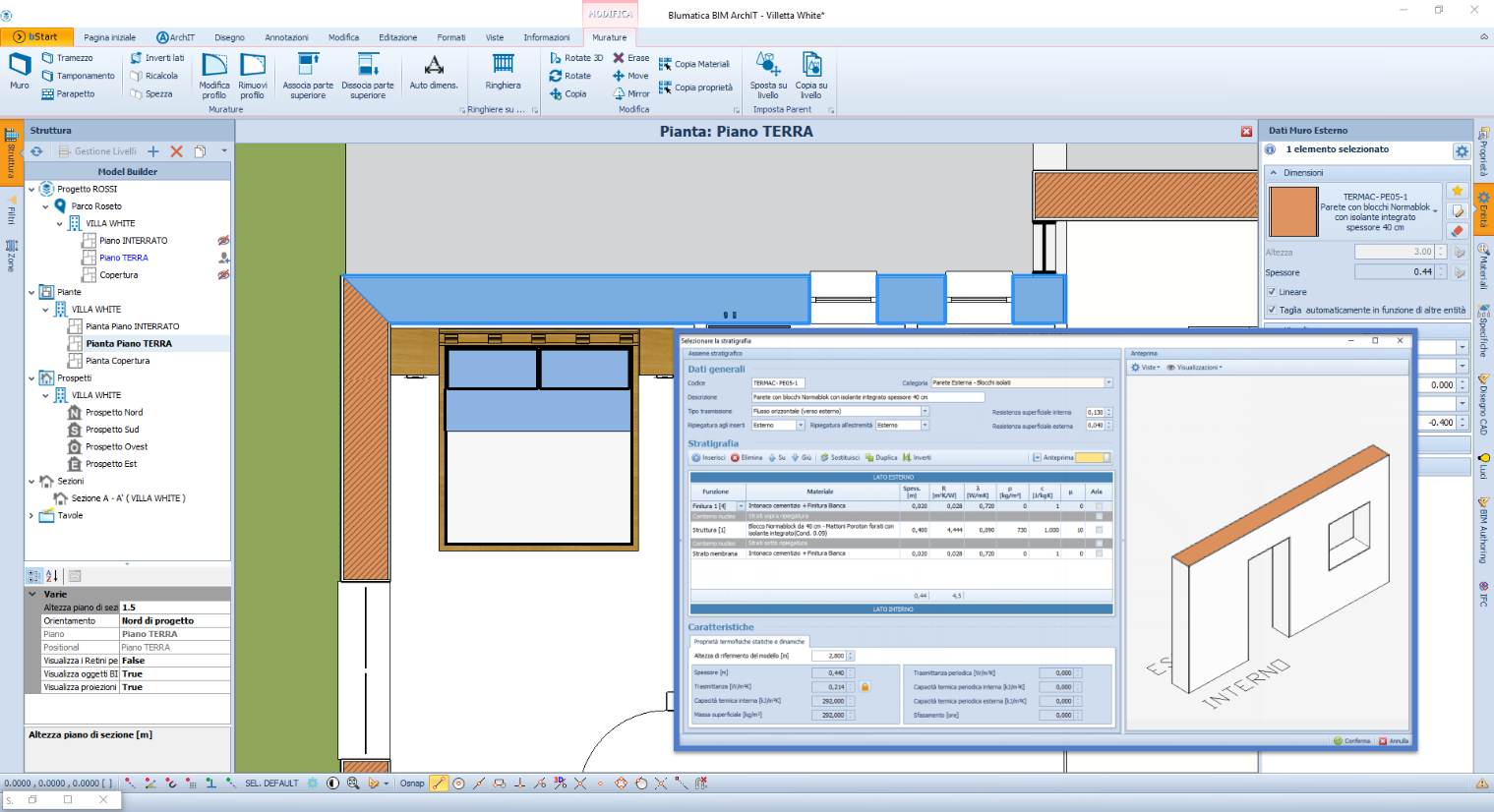Click Inverti lati in ribbon
This screenshot has height=812, width=1494.
[157, 58]
